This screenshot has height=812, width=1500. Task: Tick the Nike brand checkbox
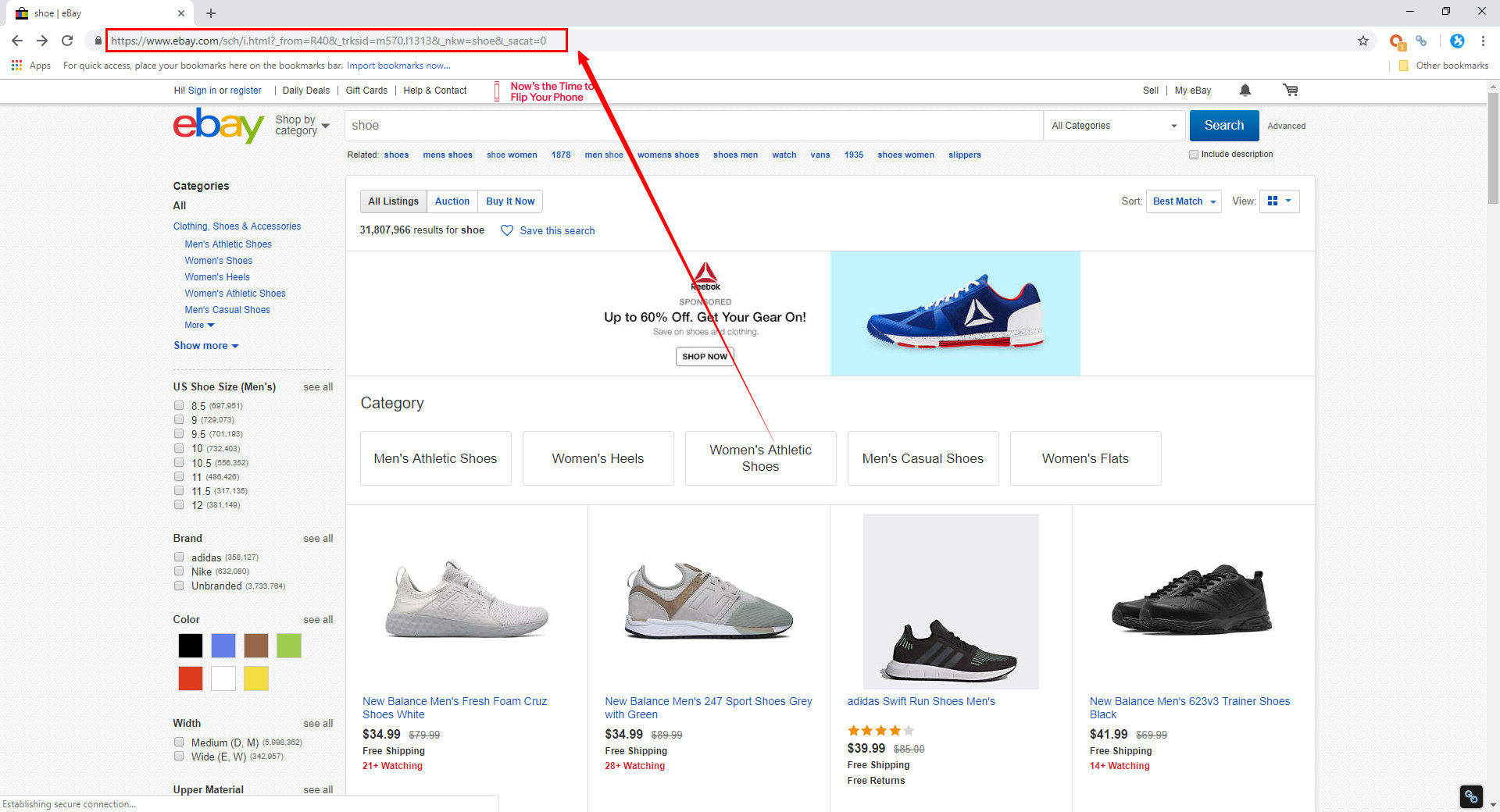click(179, 571)
